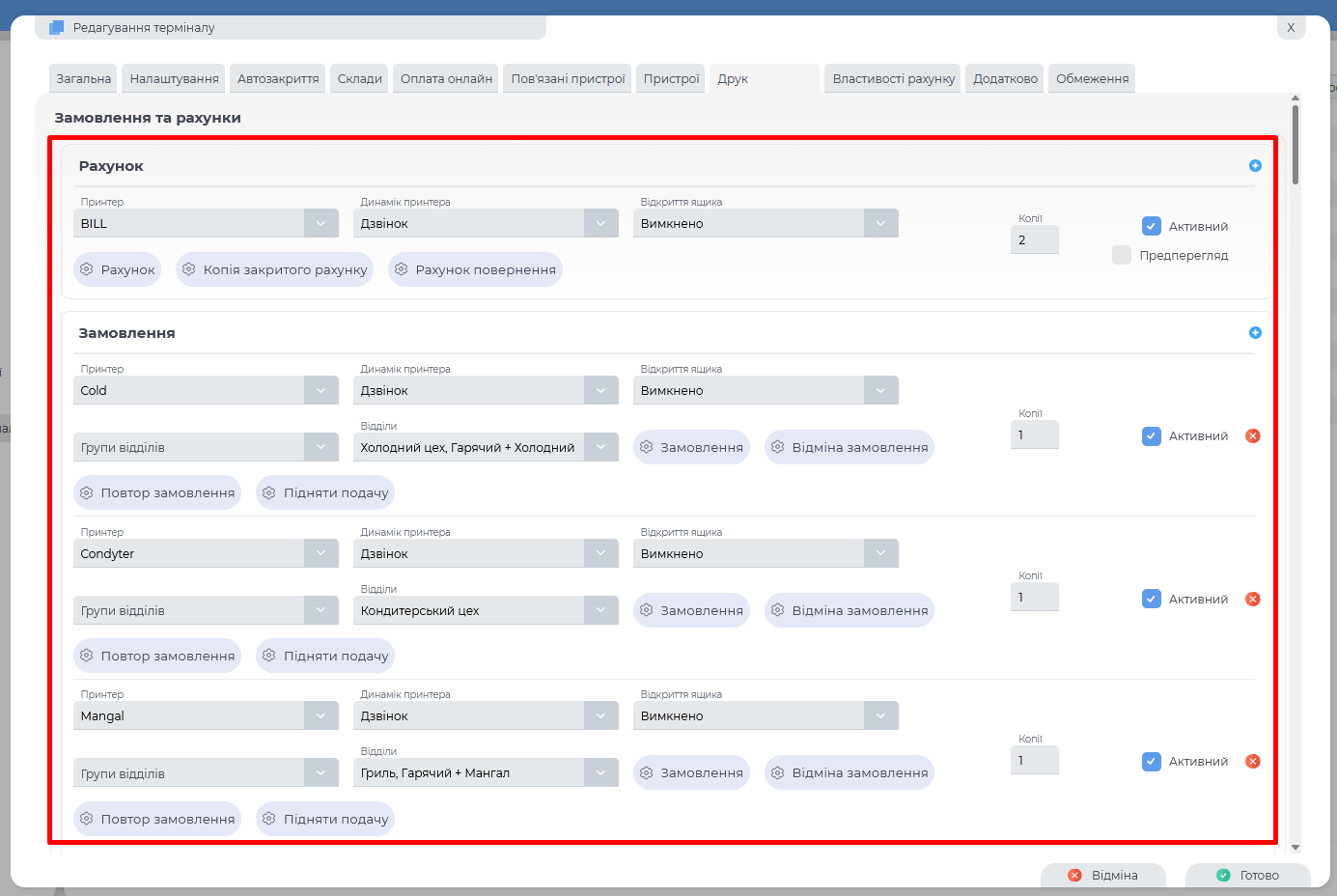Click the vertical scrollbar of the dialog
Screen dimensions: 1337x896
(x=1295, y=145)
